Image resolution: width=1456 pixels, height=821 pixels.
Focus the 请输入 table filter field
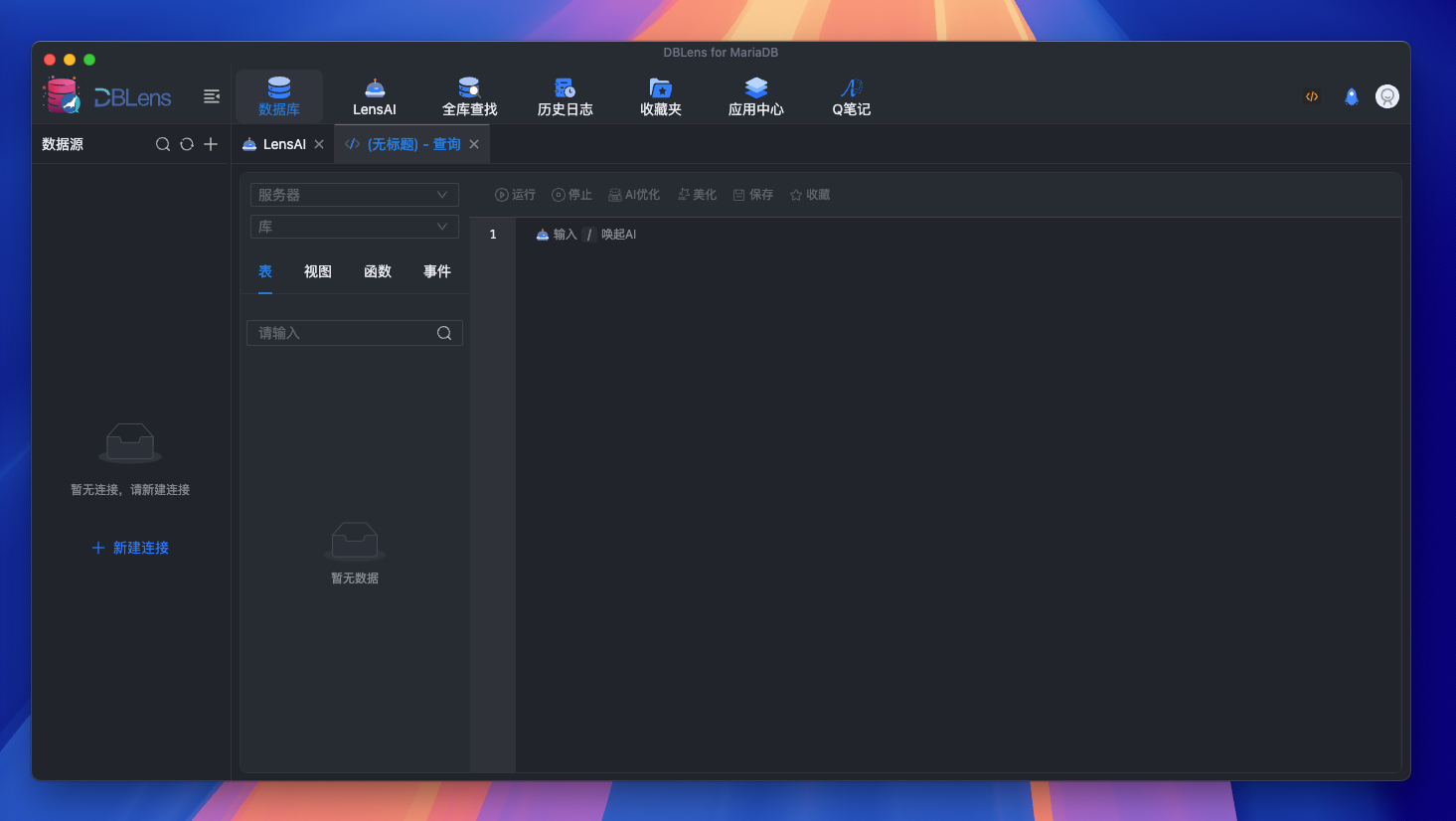355,333
